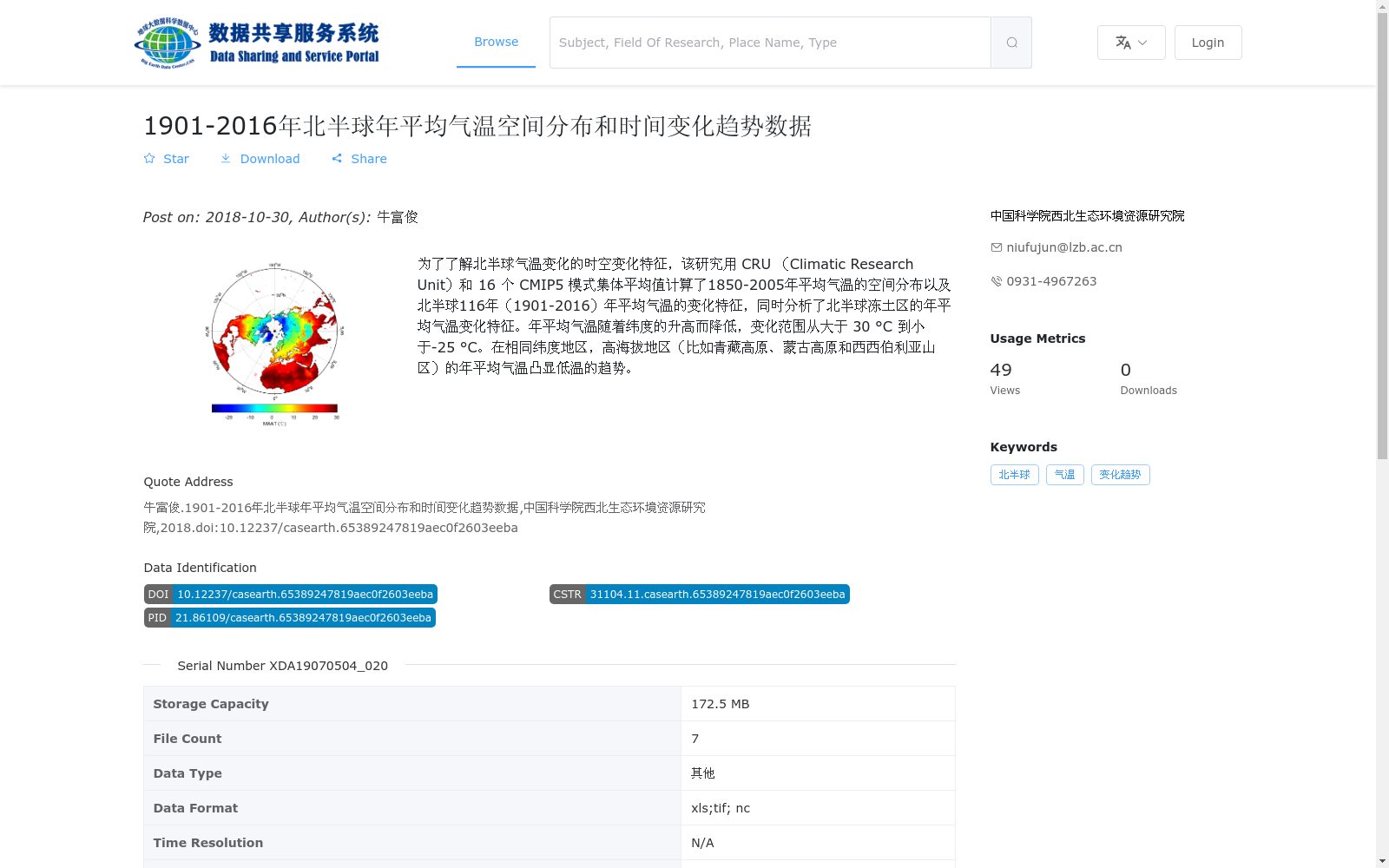Click the scrollbar up arrow
Screen dimensions: 1389x868
click(1382, 7)
